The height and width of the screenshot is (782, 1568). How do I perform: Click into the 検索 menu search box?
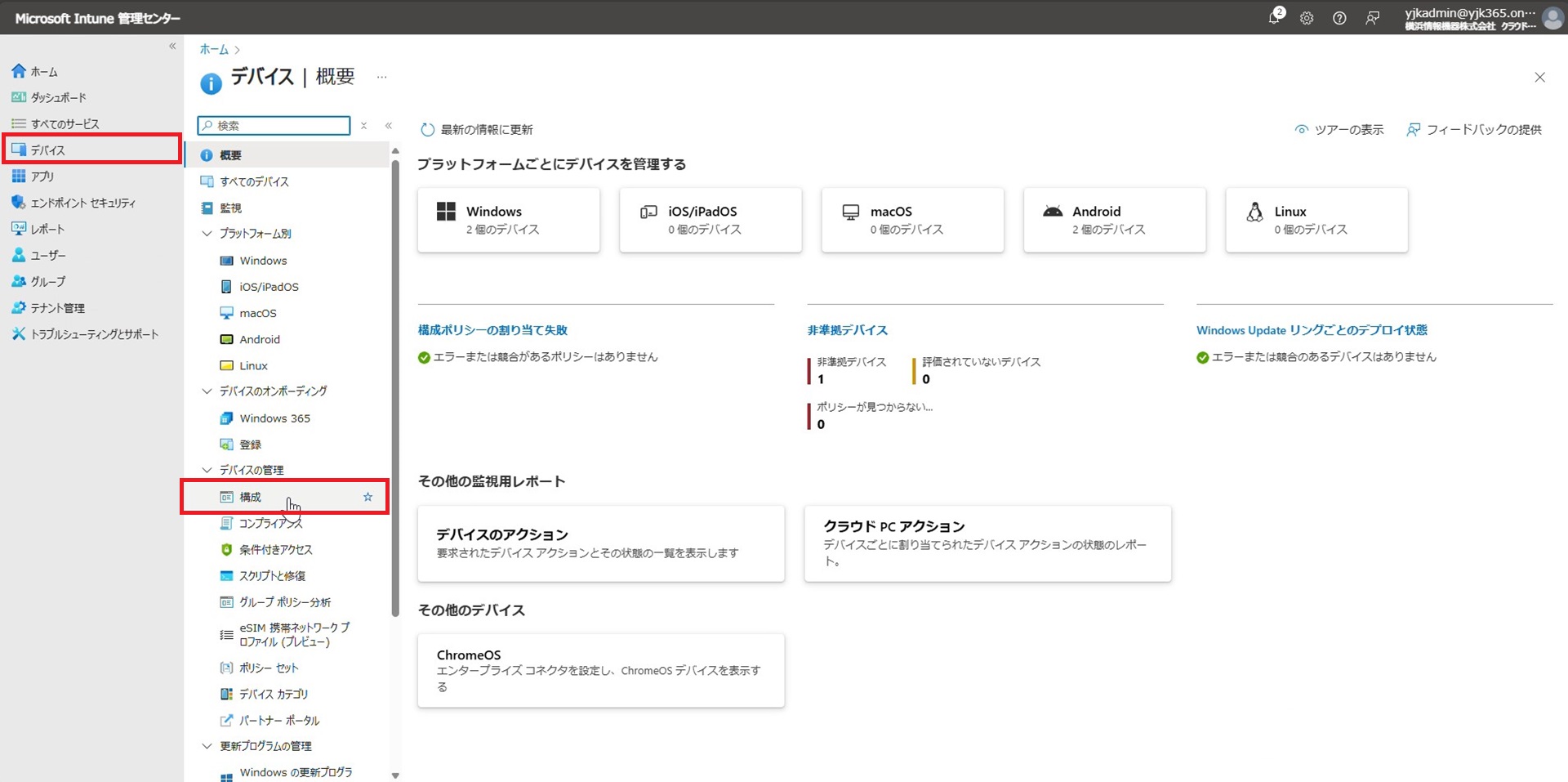point(274,125)
